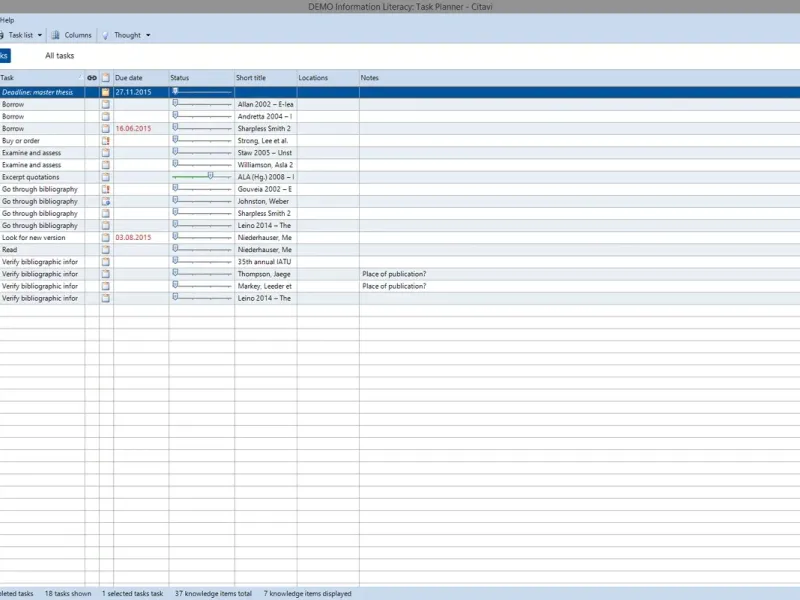Click task icon in Borrow 16.06.2015 row
Viewport: 800px width, 600px height.
106,129
